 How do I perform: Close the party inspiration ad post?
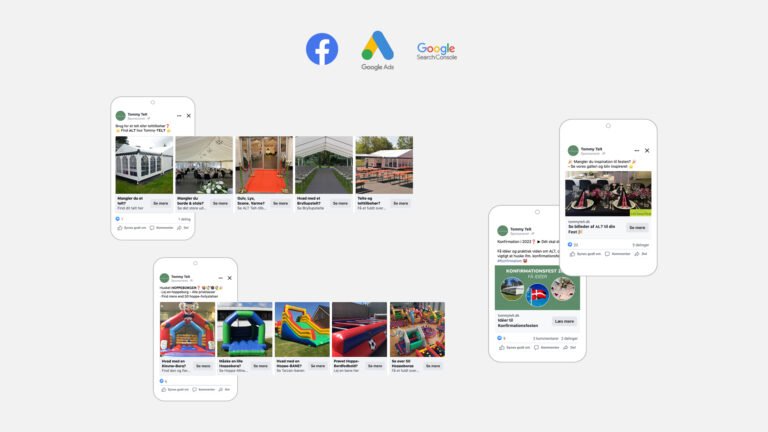coord(647,150)
